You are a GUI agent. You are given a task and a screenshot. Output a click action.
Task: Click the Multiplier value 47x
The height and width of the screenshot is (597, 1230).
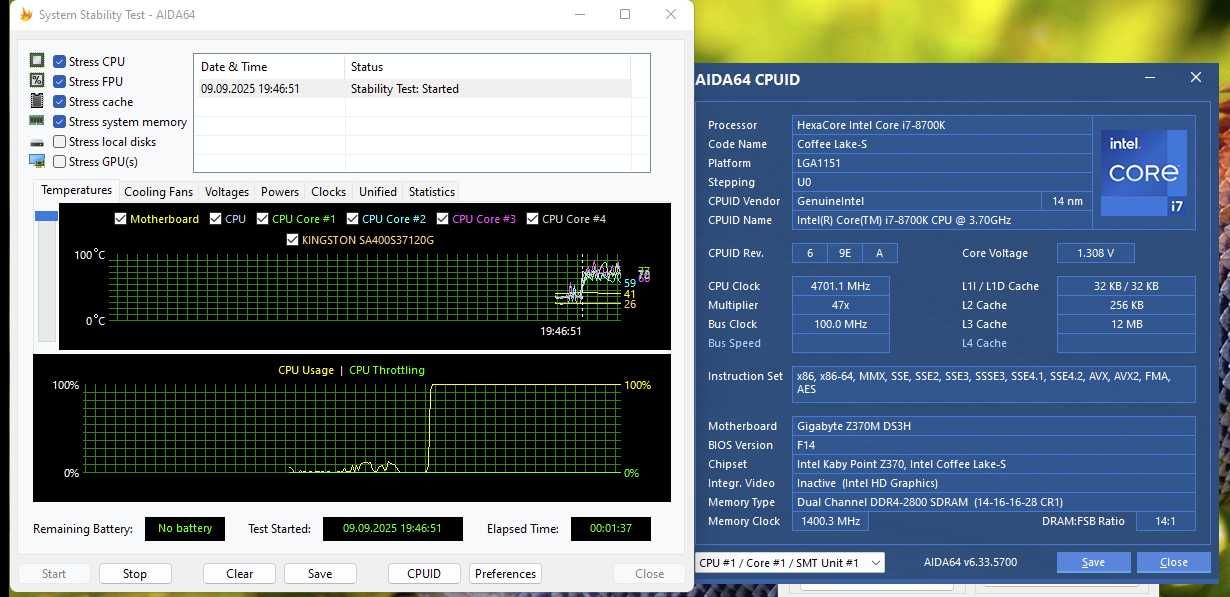tap(840, 305)
